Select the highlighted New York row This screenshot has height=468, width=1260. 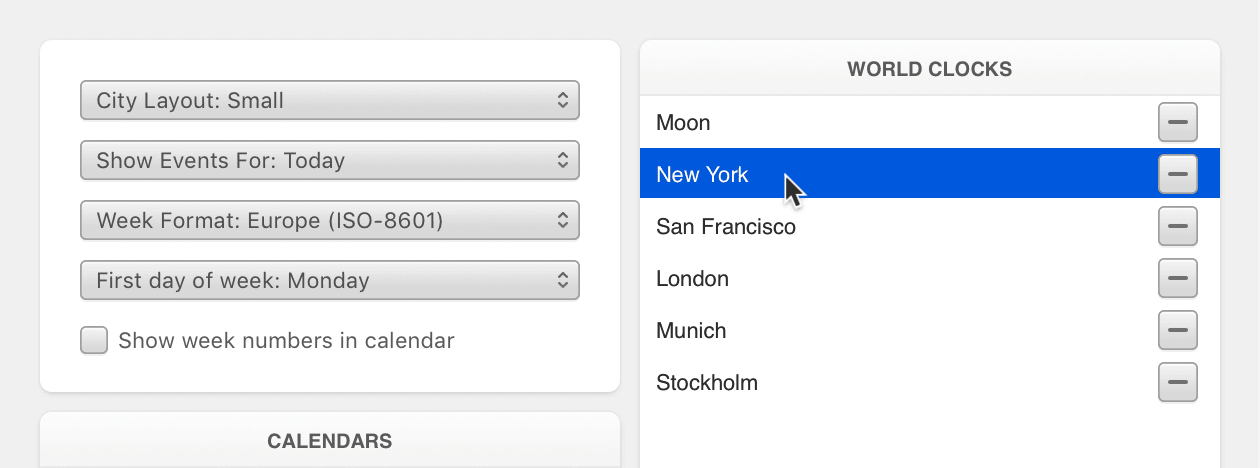pyautogui.click(x=930, y=174)
